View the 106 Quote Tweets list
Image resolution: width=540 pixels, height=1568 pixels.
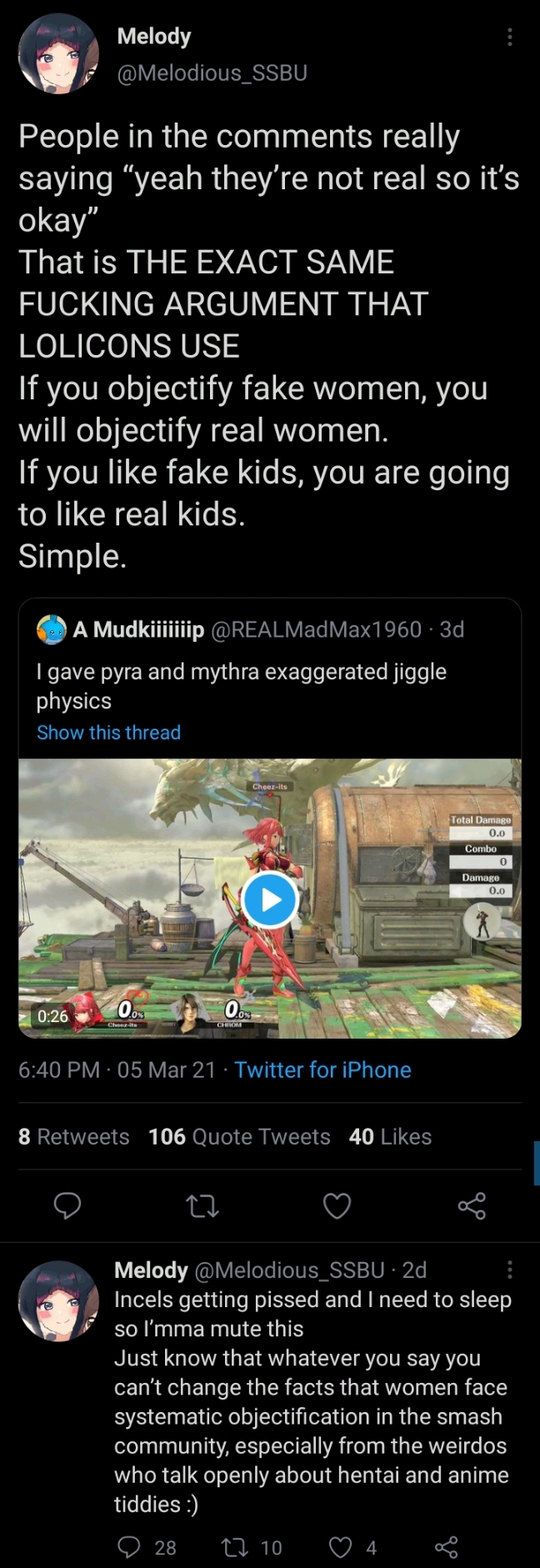click(x=239, y=1136)
